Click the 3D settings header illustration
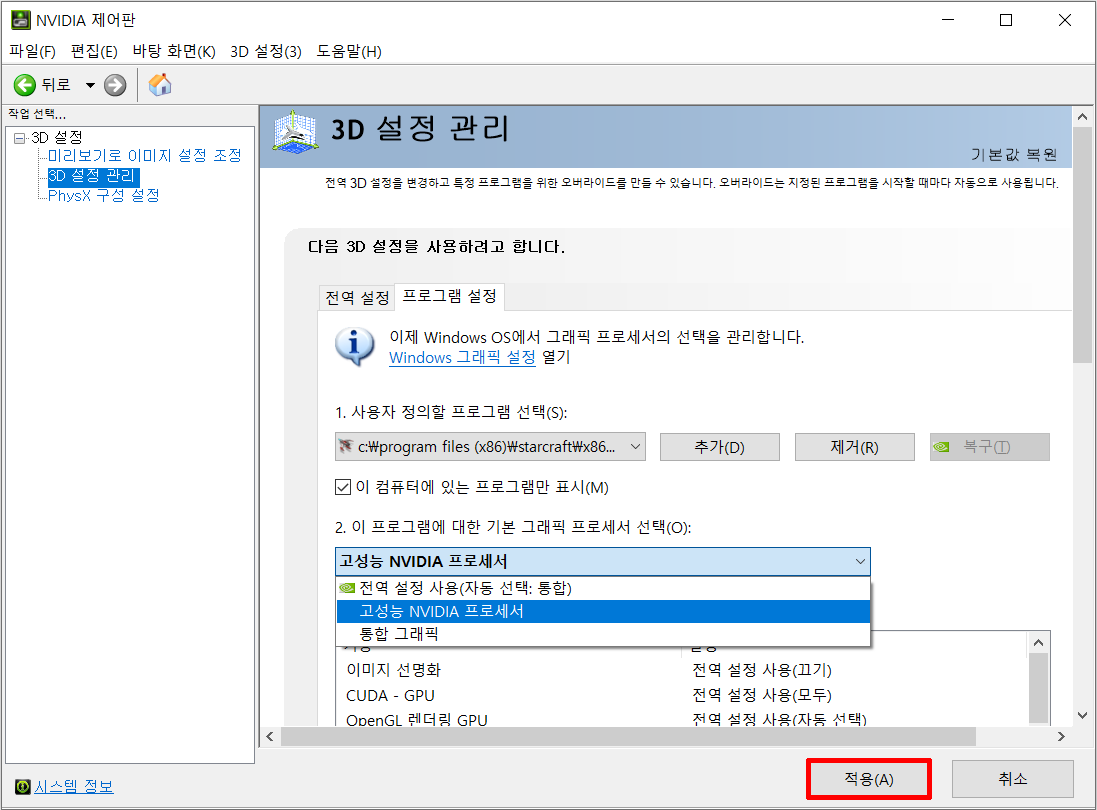The image size is (1097, 810). point(295,132)
